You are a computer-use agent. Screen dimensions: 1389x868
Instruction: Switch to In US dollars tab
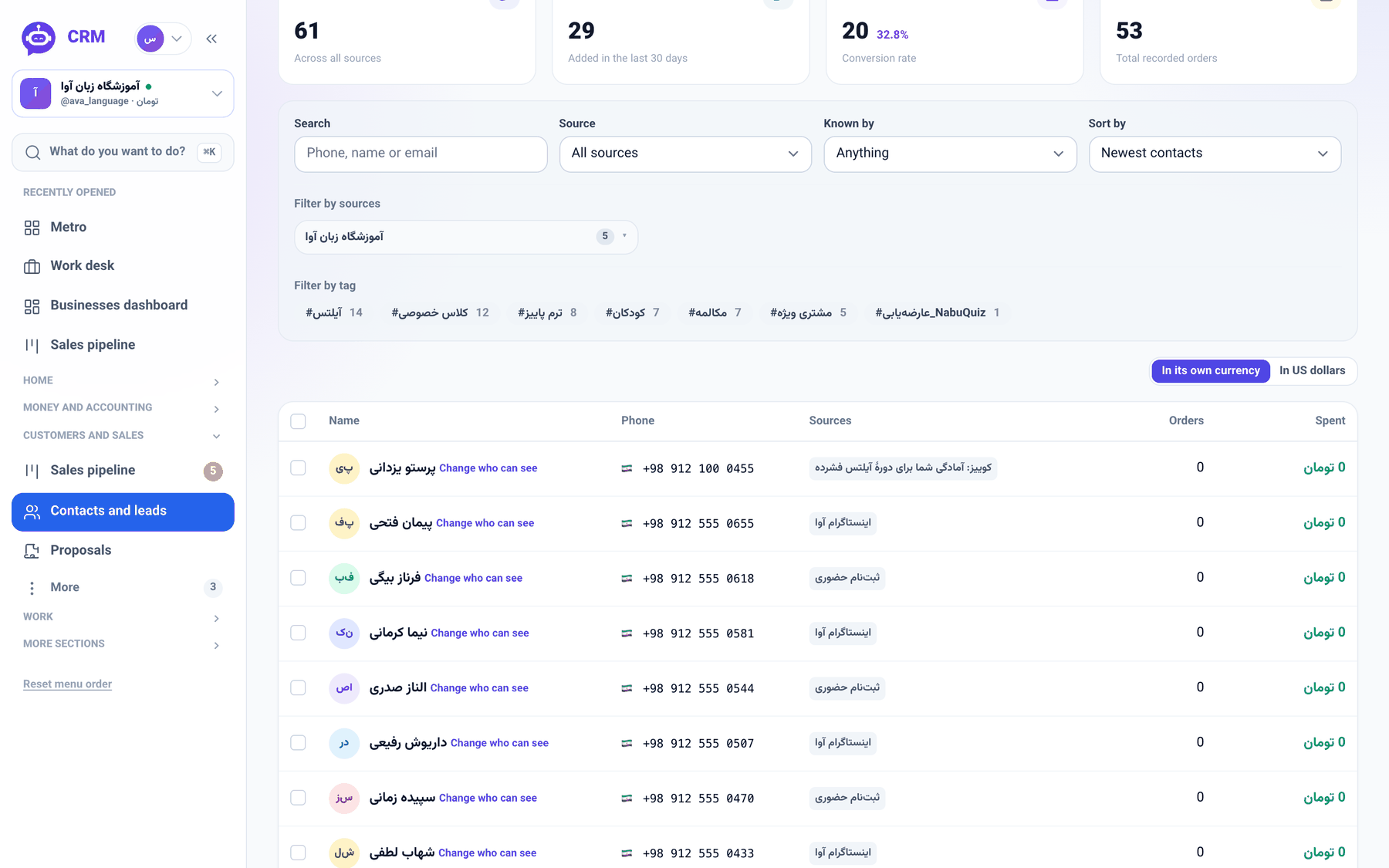tap(1312, 370)
